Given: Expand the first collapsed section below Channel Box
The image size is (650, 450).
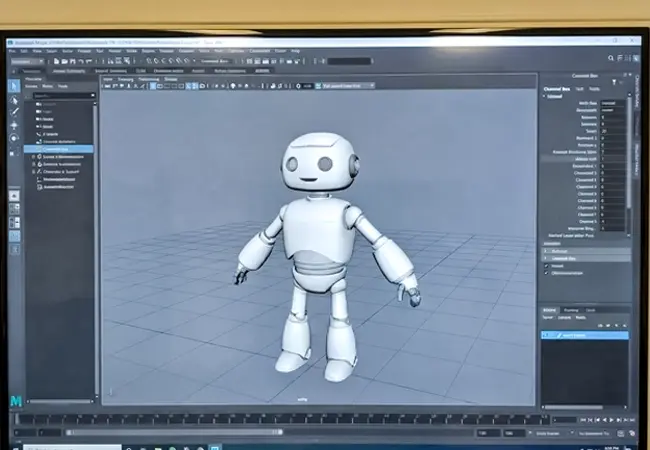Looking at the screenshot, I should 546,251.
